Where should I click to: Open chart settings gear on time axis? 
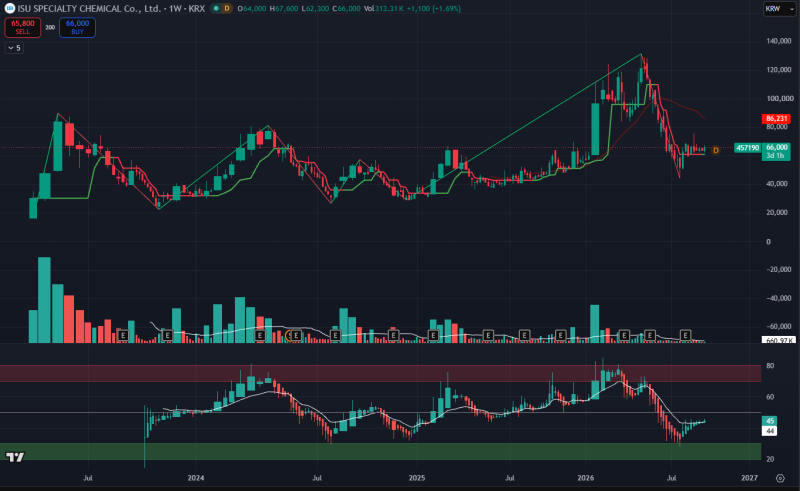(780, 478)
